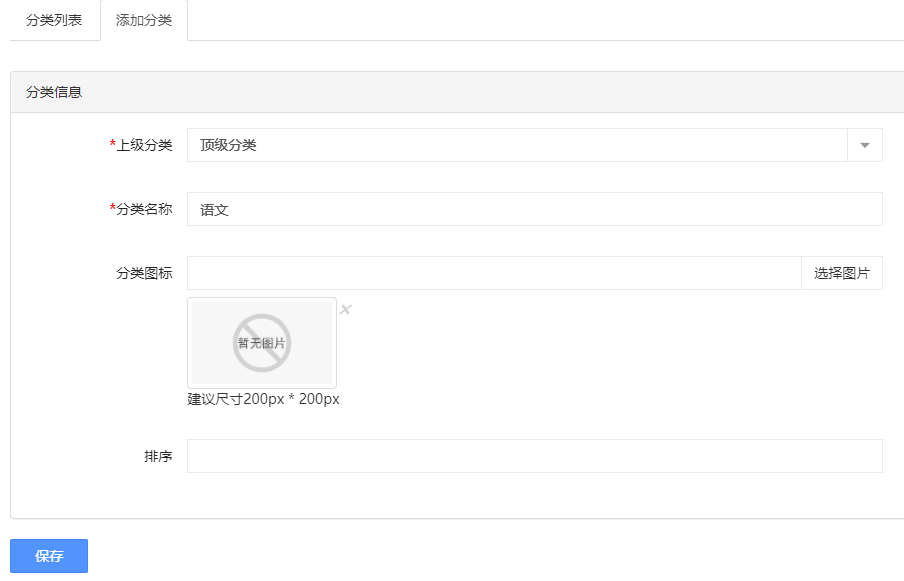This screenshot has width=904, height=581.
Task: Remove image using the X icon
Action: pyautogui.click(x=345, y=310)
